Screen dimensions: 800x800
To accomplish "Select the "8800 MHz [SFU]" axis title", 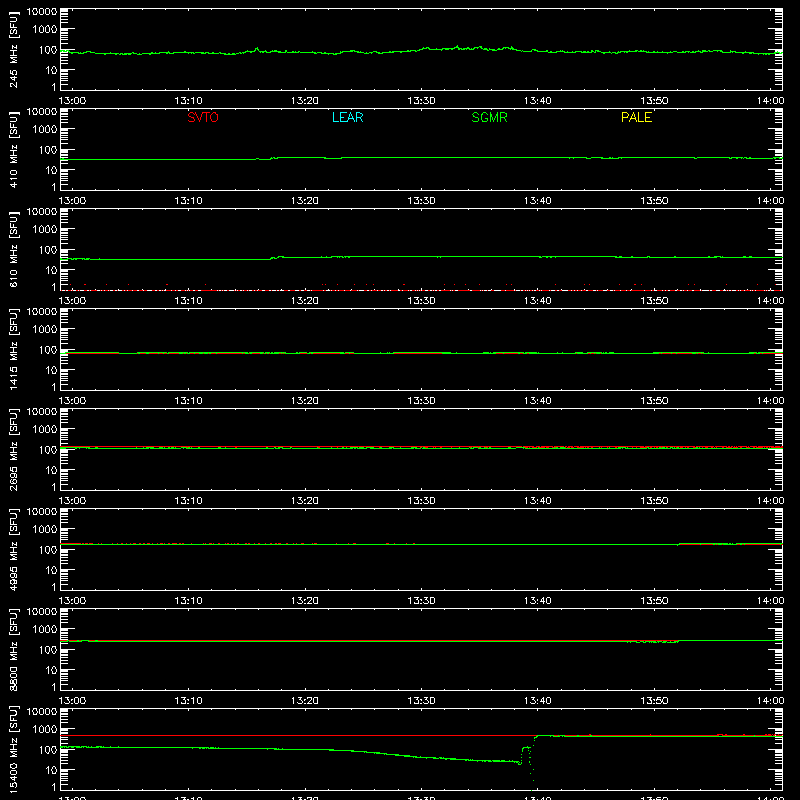I will (x=14, y=649).
